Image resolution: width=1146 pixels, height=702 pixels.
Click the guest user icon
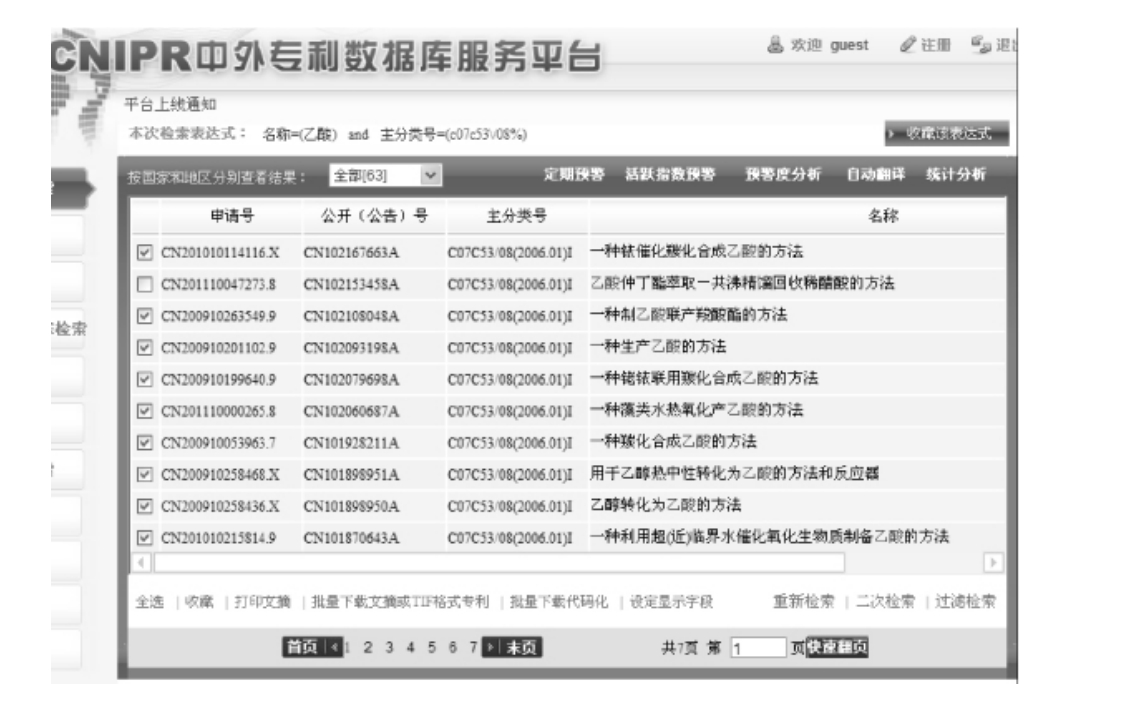click(x=775, y=45)
